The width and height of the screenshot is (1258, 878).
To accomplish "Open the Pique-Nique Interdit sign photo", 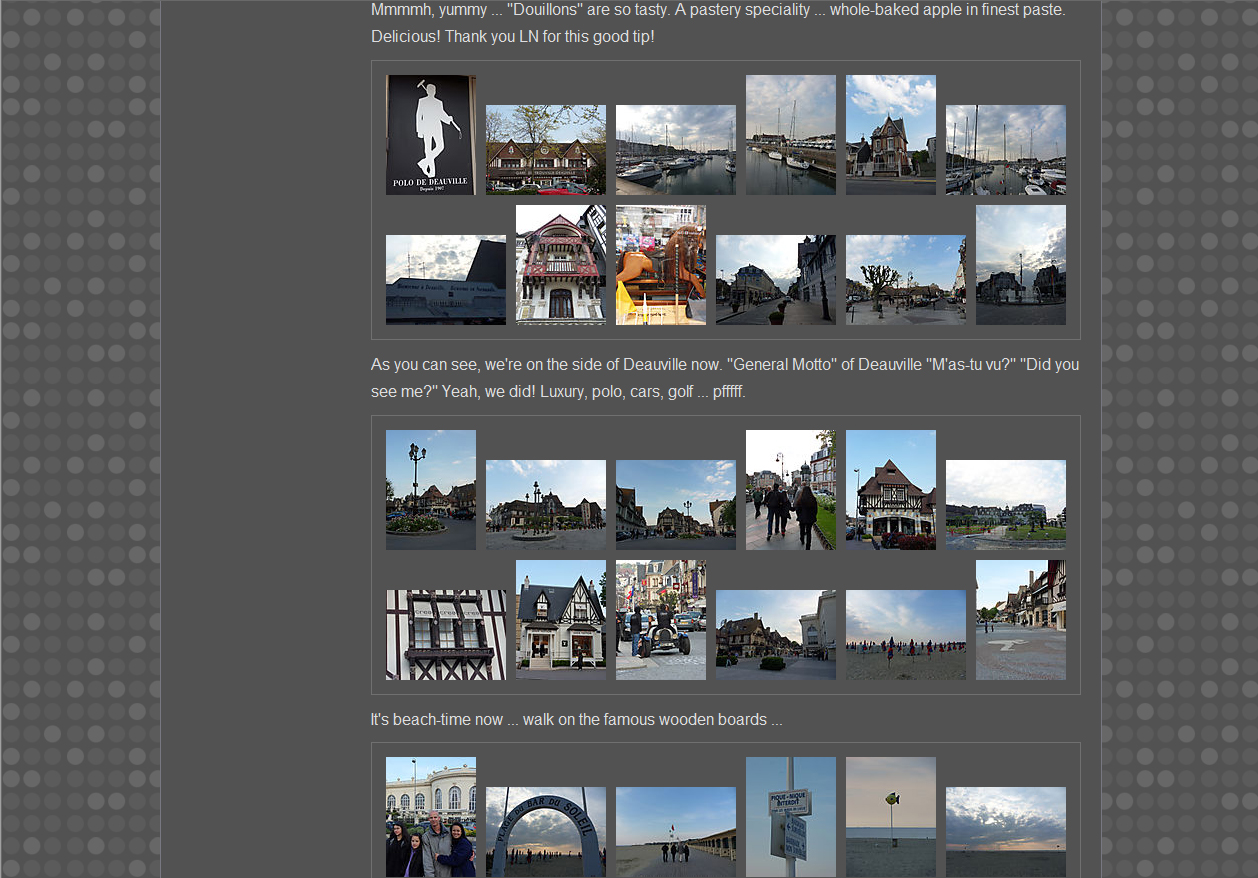I will coord(790,817).
